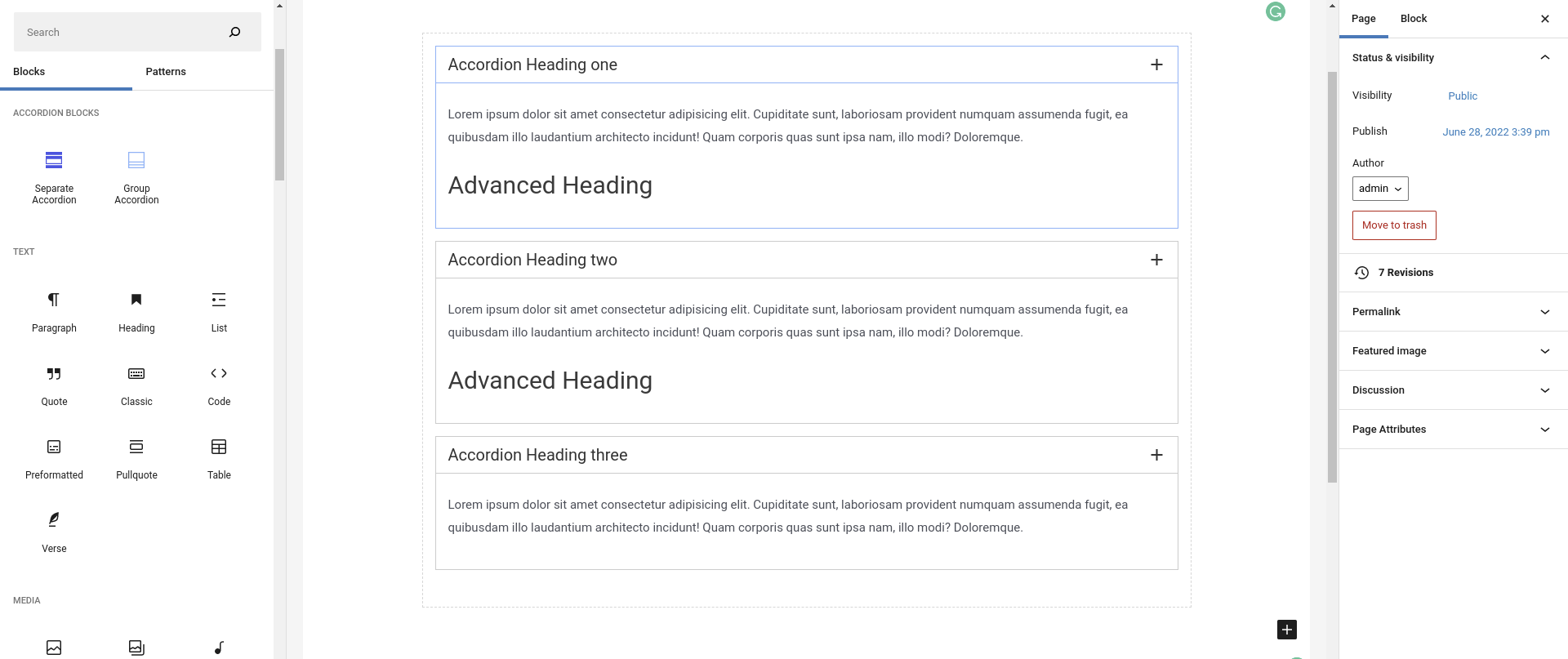Add a Paragraph block
The image size is (1568, 659).
pos(54,311)
